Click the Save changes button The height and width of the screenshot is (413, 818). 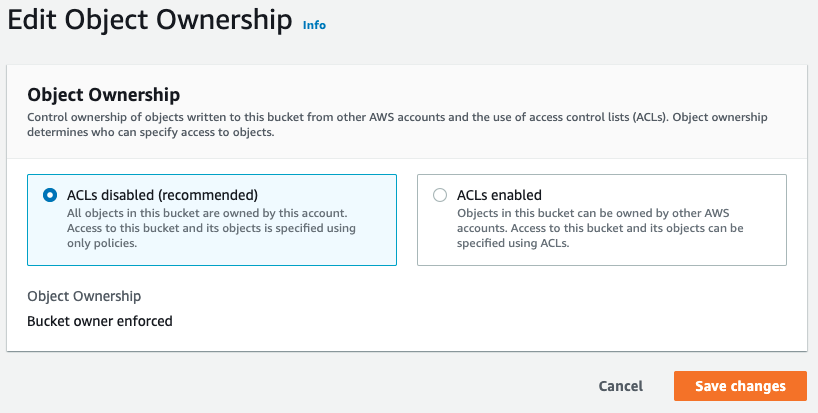740,386
